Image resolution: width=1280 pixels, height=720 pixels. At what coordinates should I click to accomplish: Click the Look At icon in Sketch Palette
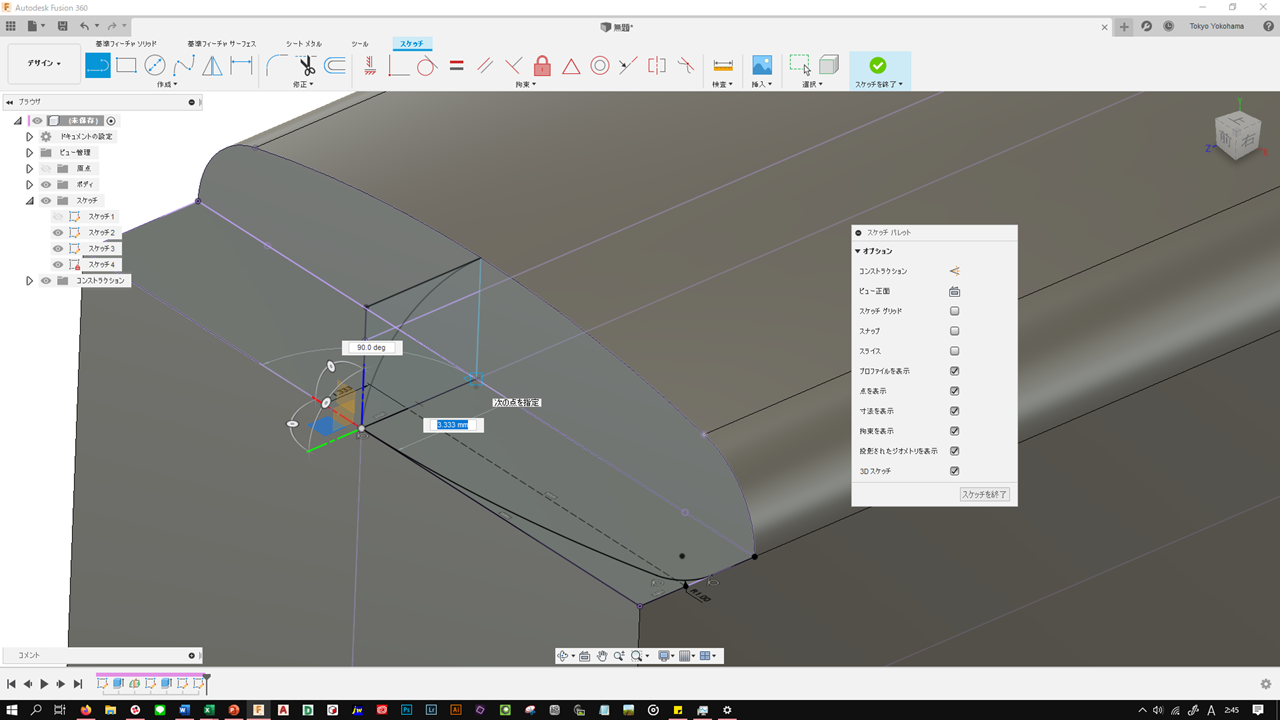tap(954, 291)
